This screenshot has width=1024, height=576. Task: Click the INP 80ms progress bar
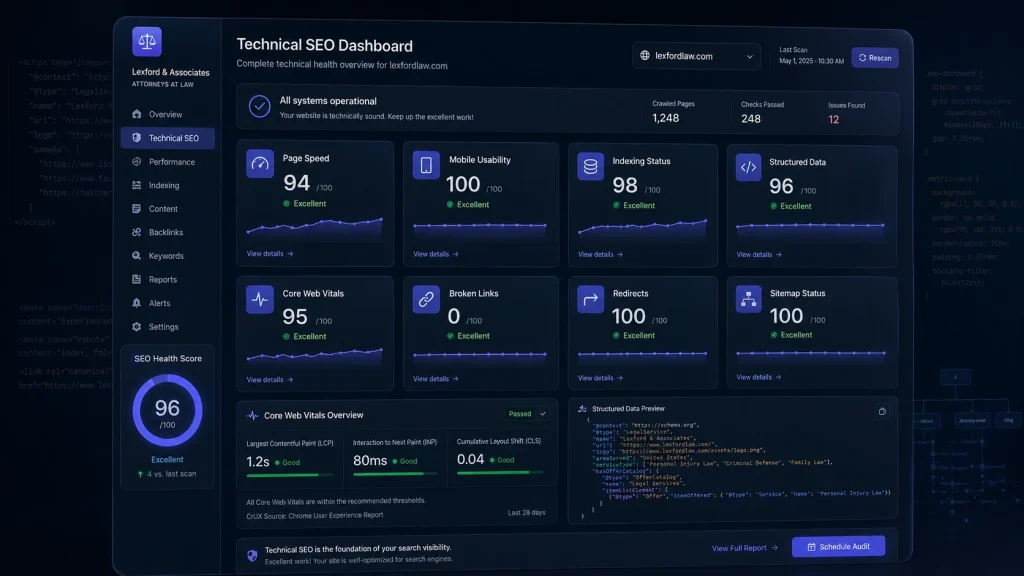coord(394,473)
